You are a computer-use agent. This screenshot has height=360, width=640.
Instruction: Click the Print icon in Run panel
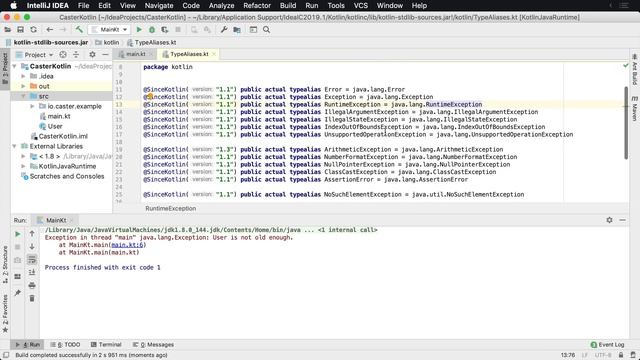32,285
